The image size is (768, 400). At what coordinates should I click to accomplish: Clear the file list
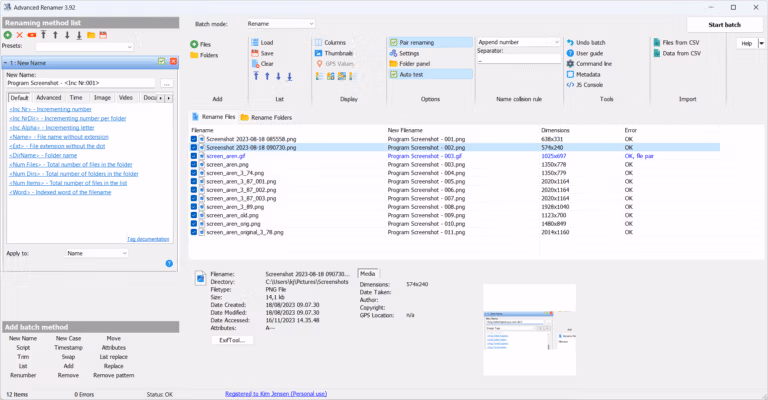coord(262,64)
